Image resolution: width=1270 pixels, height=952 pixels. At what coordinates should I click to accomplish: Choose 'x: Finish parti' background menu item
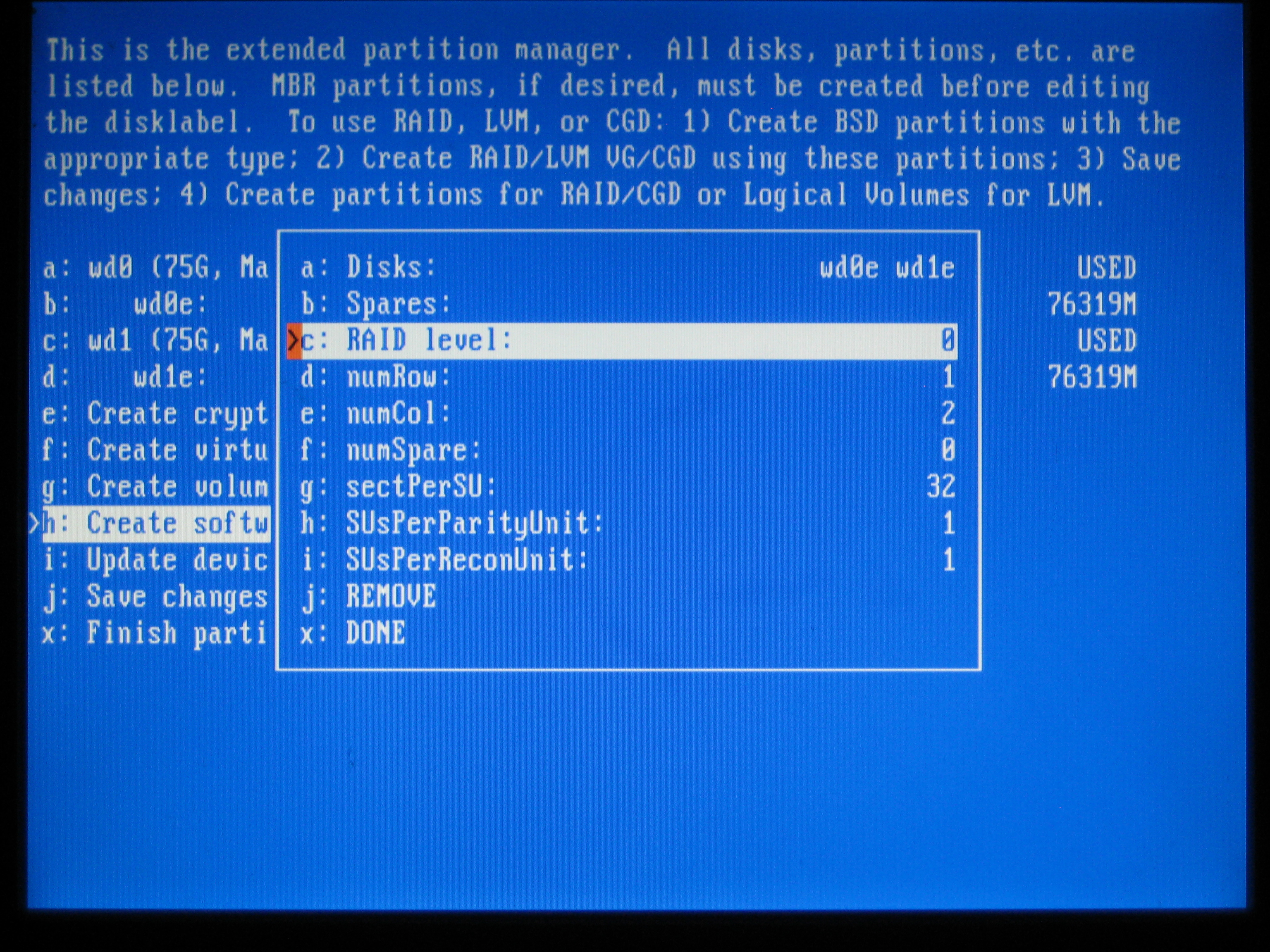(x=155, y=633)
